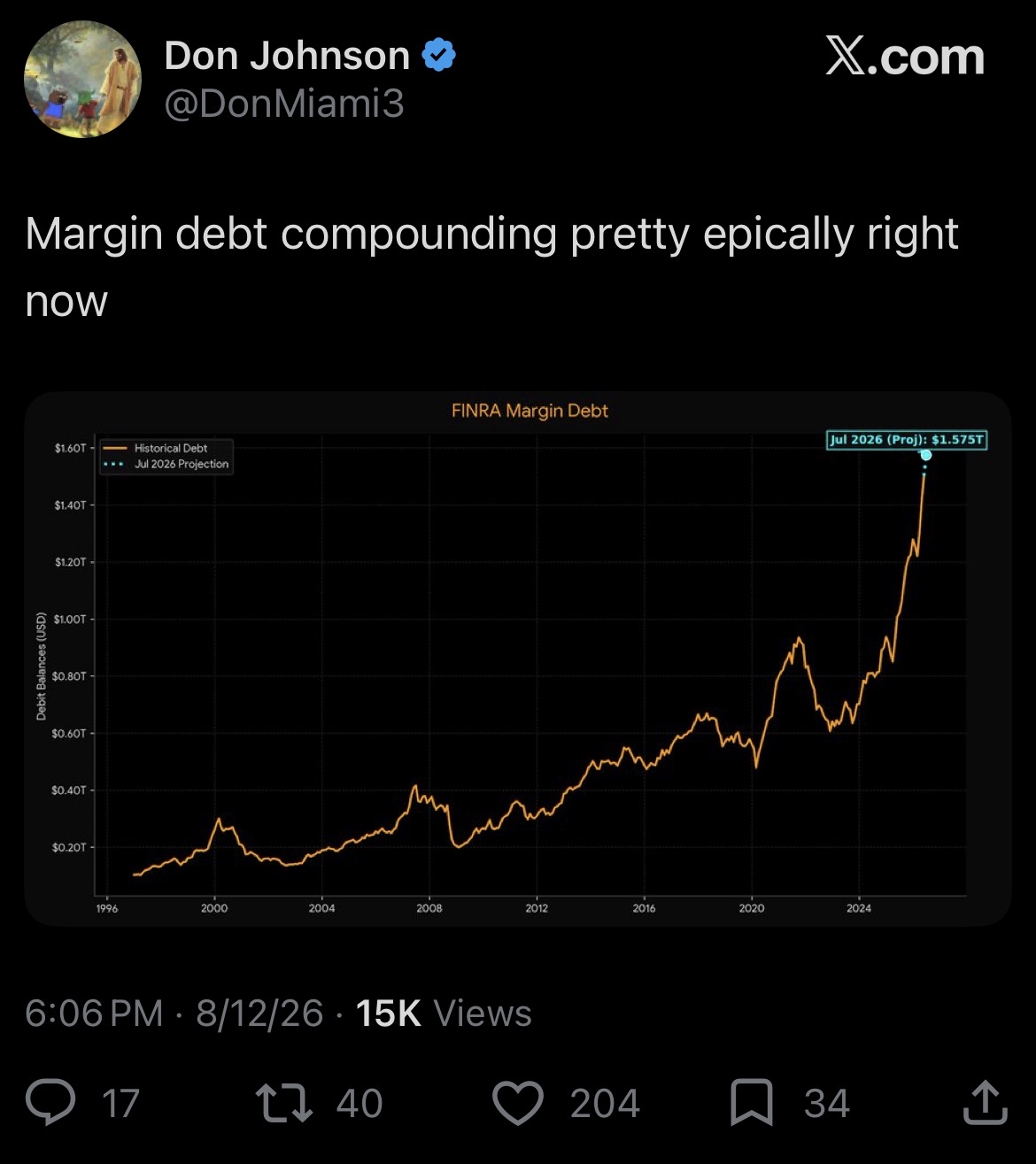Screen dimensions: 1036x1164
Task: Click the 40 reposts count
Action: [360, 1103]
